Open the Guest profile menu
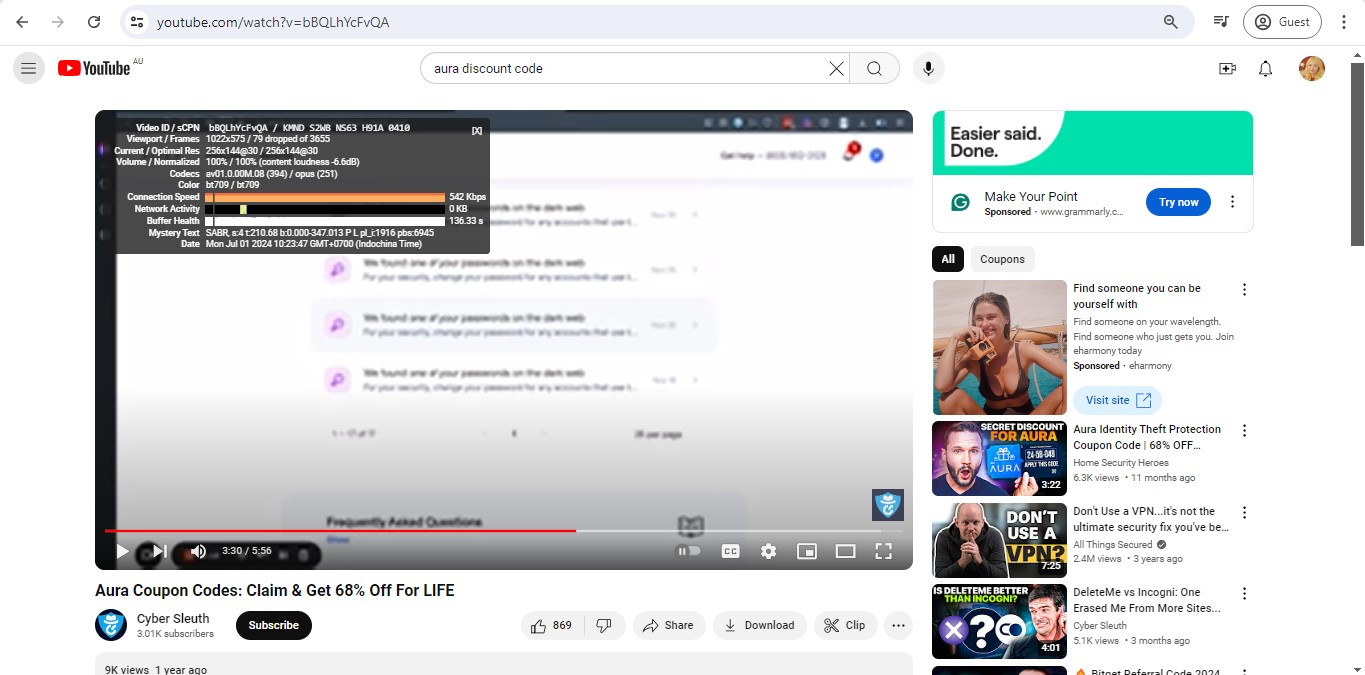The width and height of the screenshot is (1365, 675). pyautogui.click(x=1282, y=21)
